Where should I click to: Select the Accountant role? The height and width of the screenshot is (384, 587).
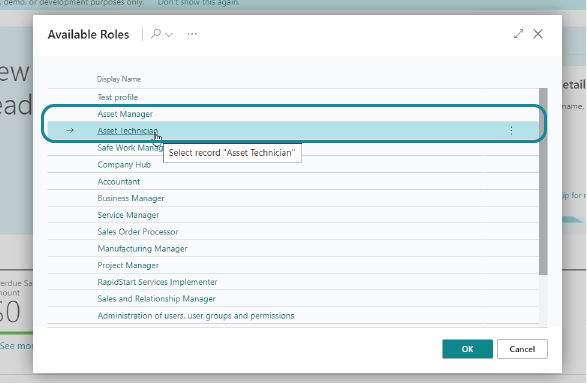119,182
